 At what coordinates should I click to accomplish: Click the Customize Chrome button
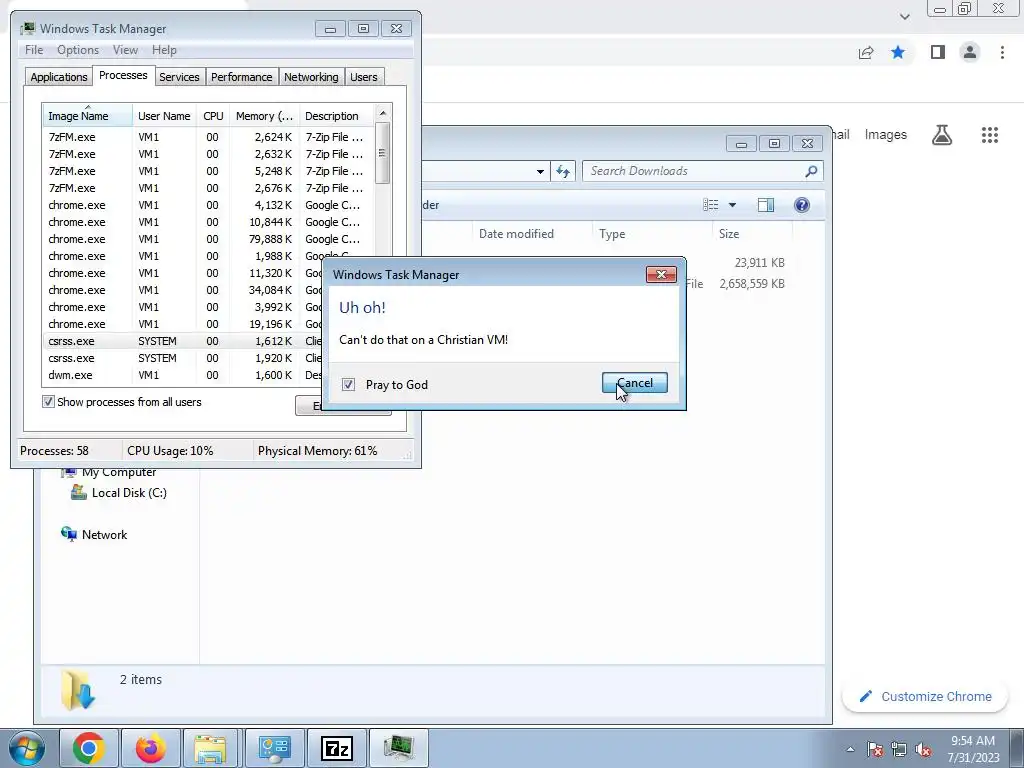(926, 696)
